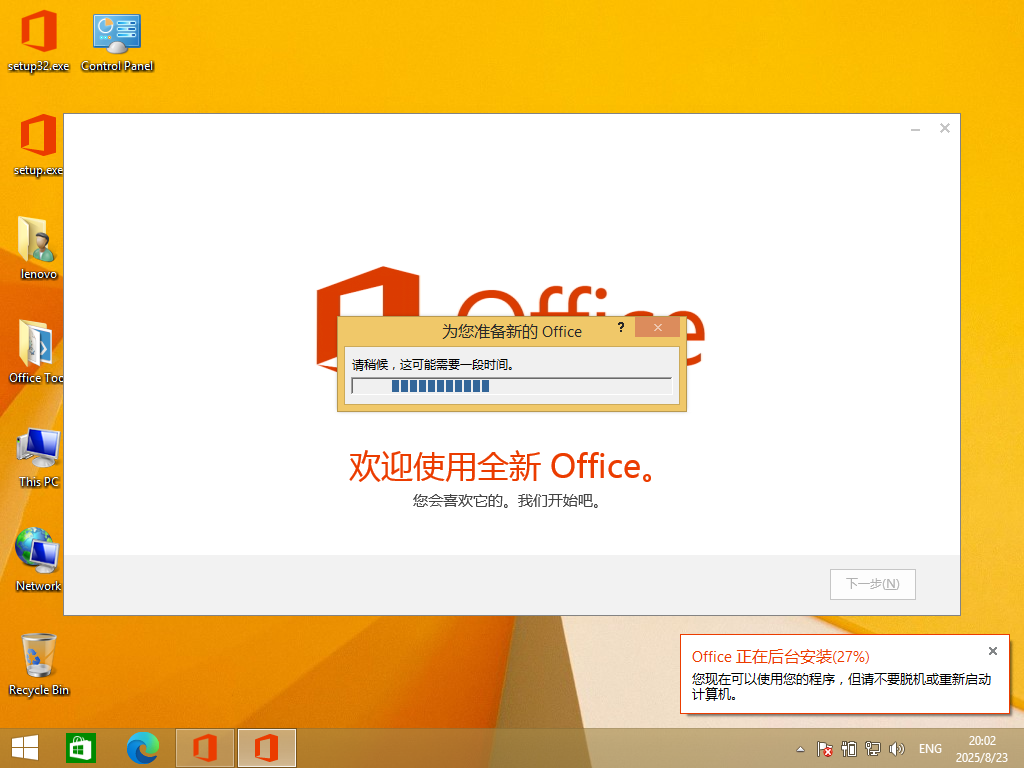Viewport: 1024px width, 768px height.
Task: Open the Action Center flag icon
Action: [825, 748]
